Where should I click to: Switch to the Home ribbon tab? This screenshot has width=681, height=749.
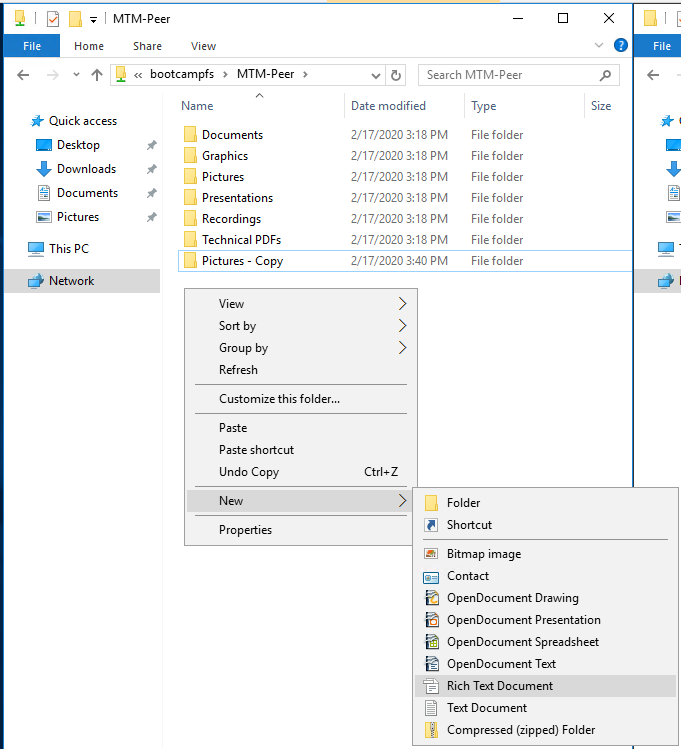[89, 46]
